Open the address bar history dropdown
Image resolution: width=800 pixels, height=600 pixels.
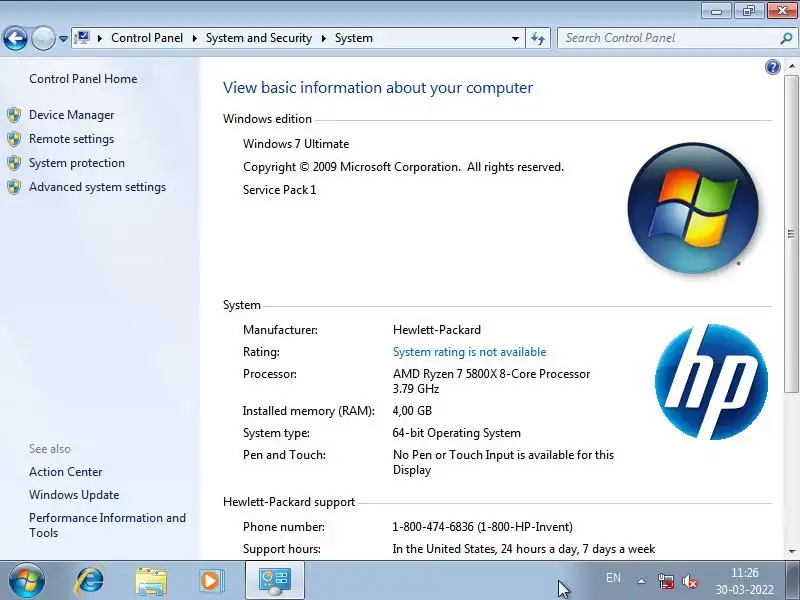pos(515,38)
